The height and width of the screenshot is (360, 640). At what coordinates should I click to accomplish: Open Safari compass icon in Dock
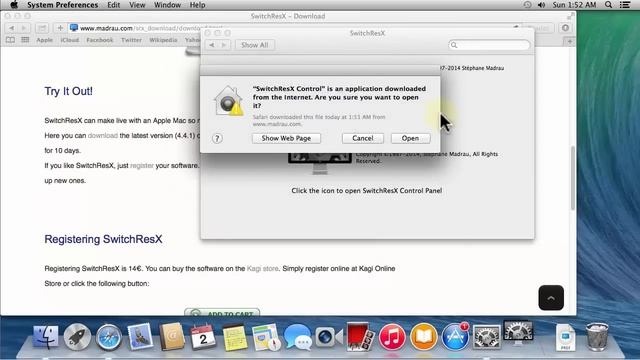tap(109, 337)
